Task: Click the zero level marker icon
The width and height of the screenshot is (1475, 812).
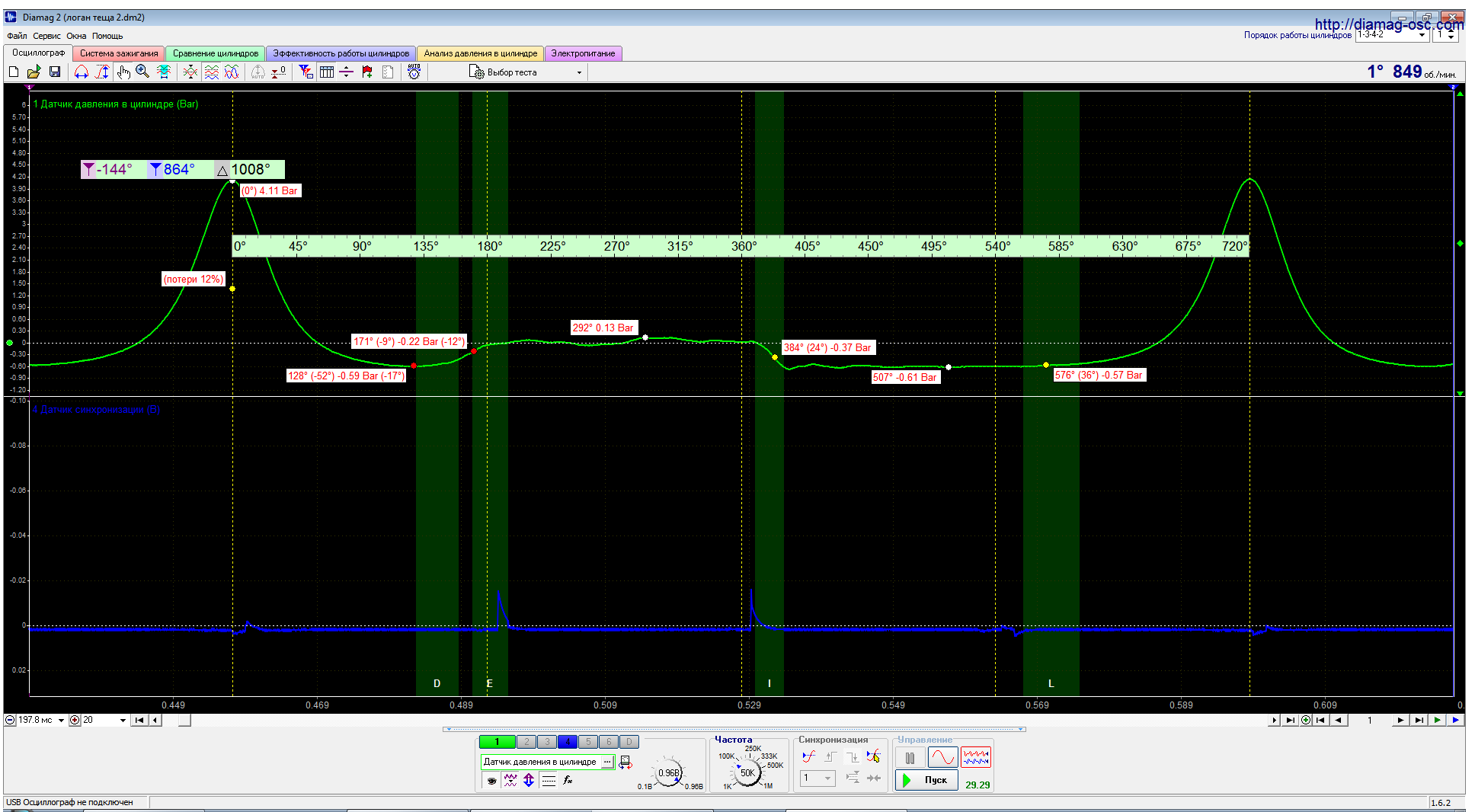Action: pyautogui.click(x=279, y=72)
